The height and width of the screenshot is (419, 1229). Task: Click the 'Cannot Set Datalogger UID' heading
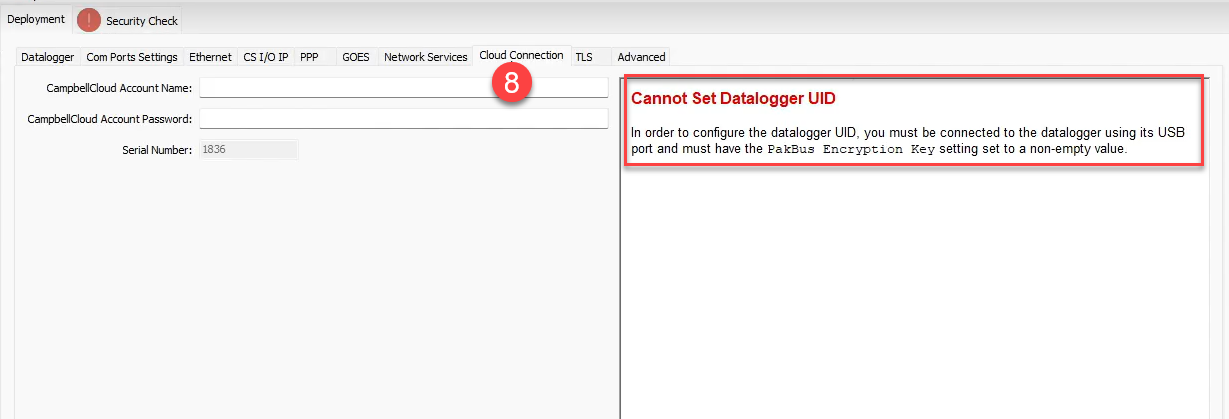732,99
